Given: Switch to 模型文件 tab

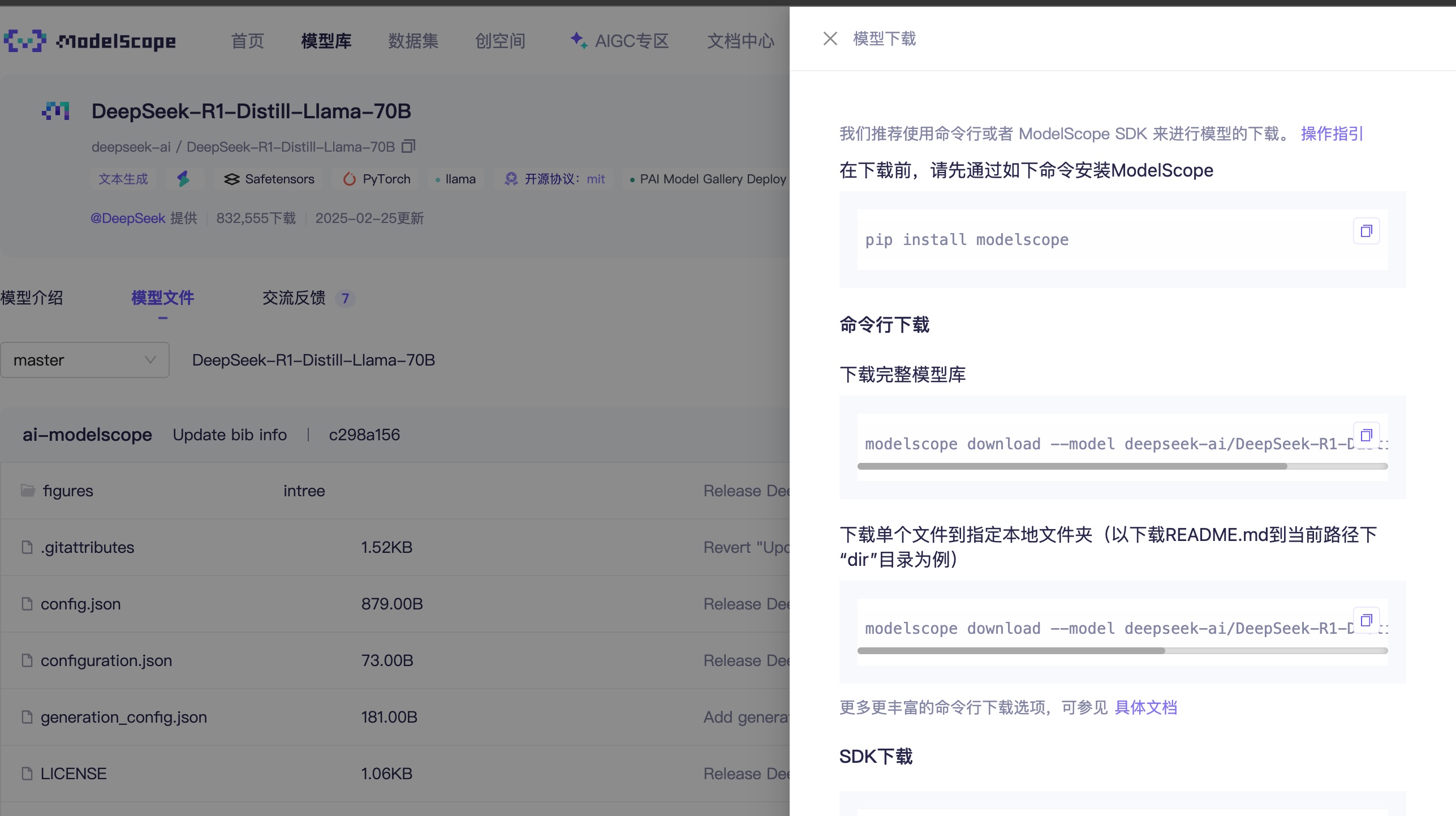Looking at the screenshot, I should pos(163,298).
